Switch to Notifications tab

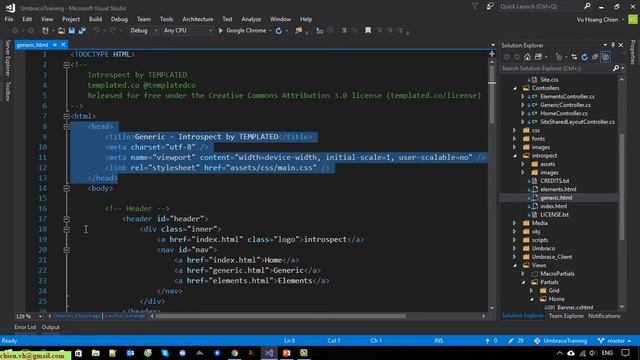[604, 316]
